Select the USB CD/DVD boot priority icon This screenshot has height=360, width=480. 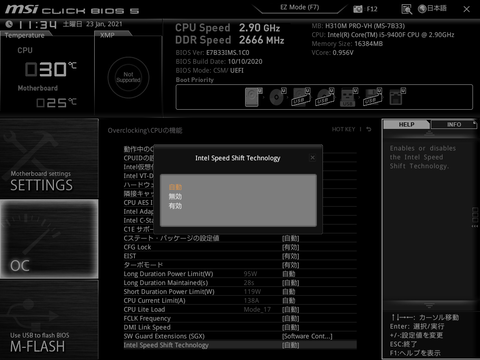pos(325,97)
